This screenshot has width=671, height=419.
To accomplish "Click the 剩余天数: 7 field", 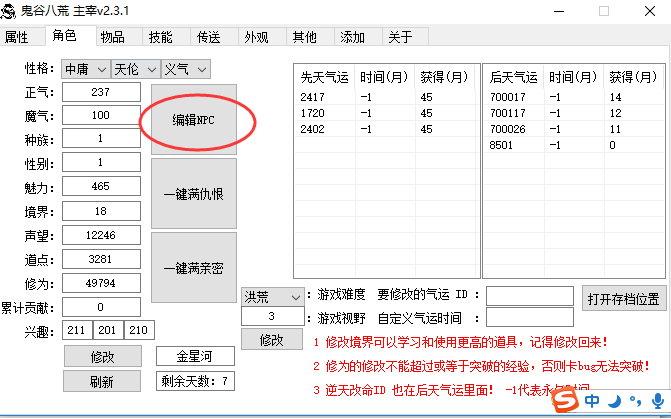I will pyautogui.click(x=195, y=381).
